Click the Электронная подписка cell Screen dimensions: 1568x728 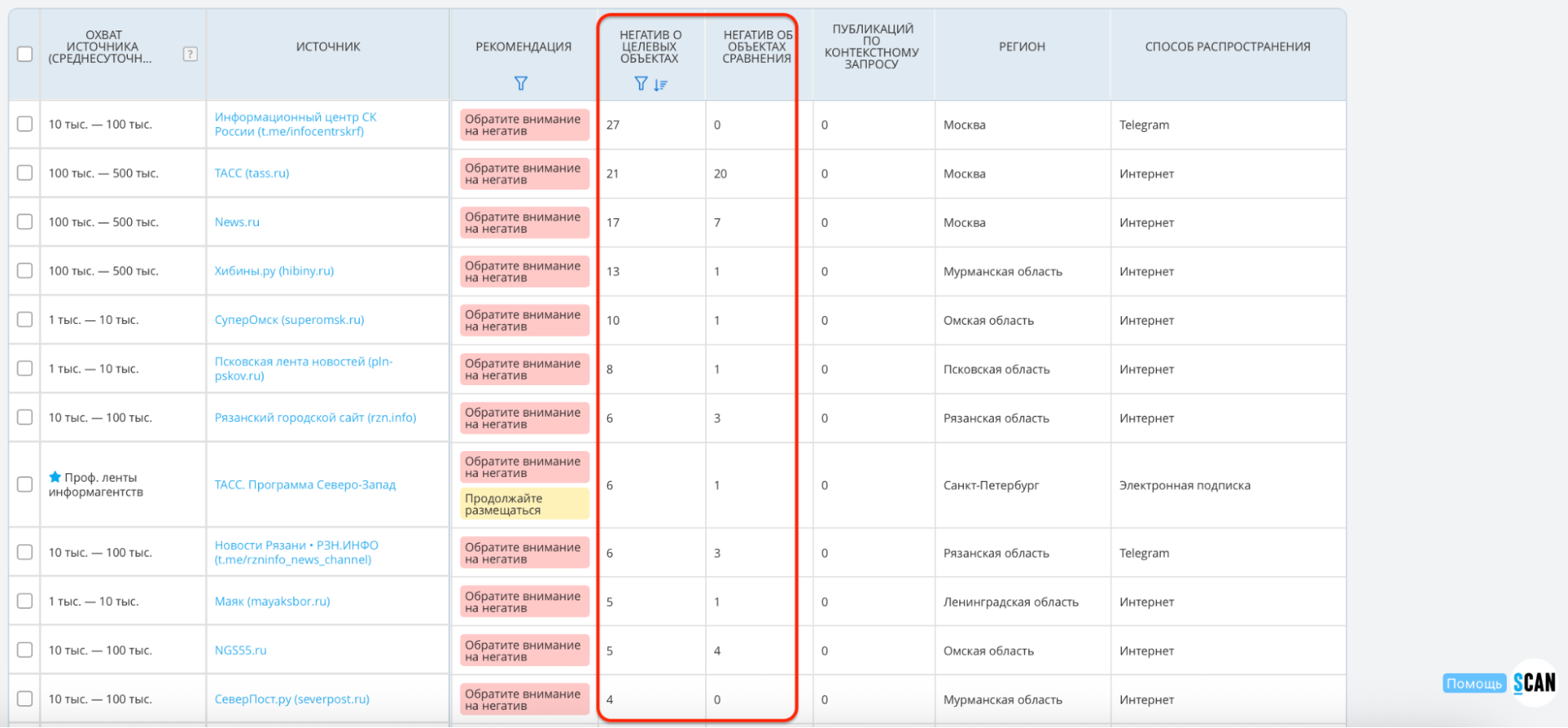1184,485
